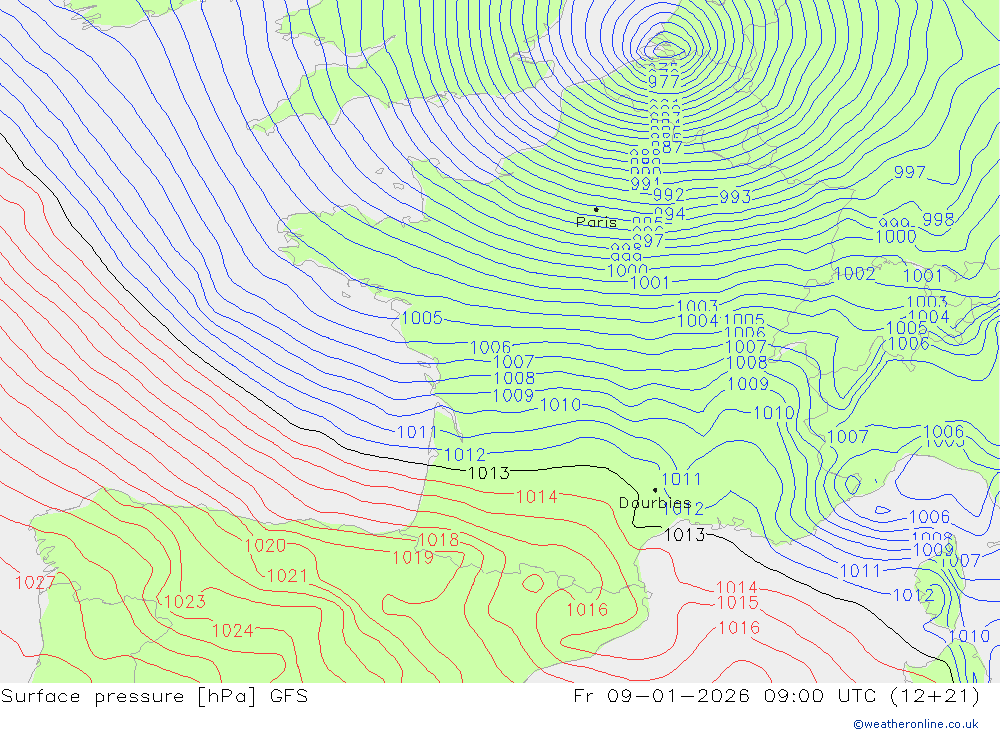Click the 997 label in the northeast
This screenshot has width=1000, height=733.
909,172
